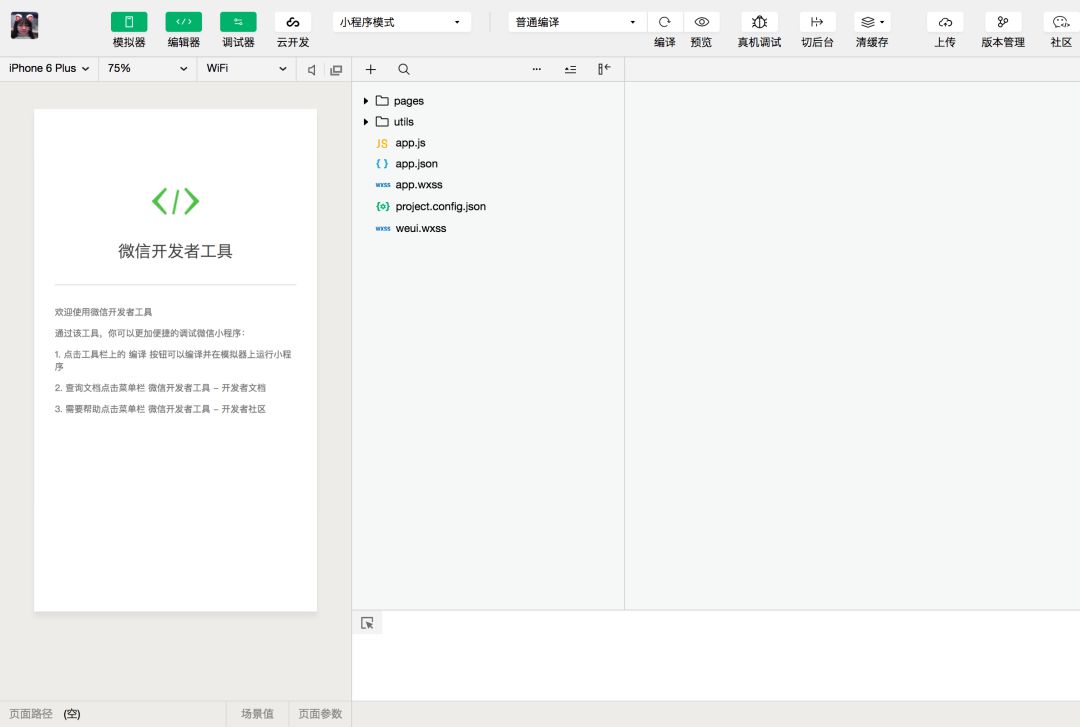Screen dimensions: 1080x727
Task: Open project.config.json file
Action: (x=441, y=206)
